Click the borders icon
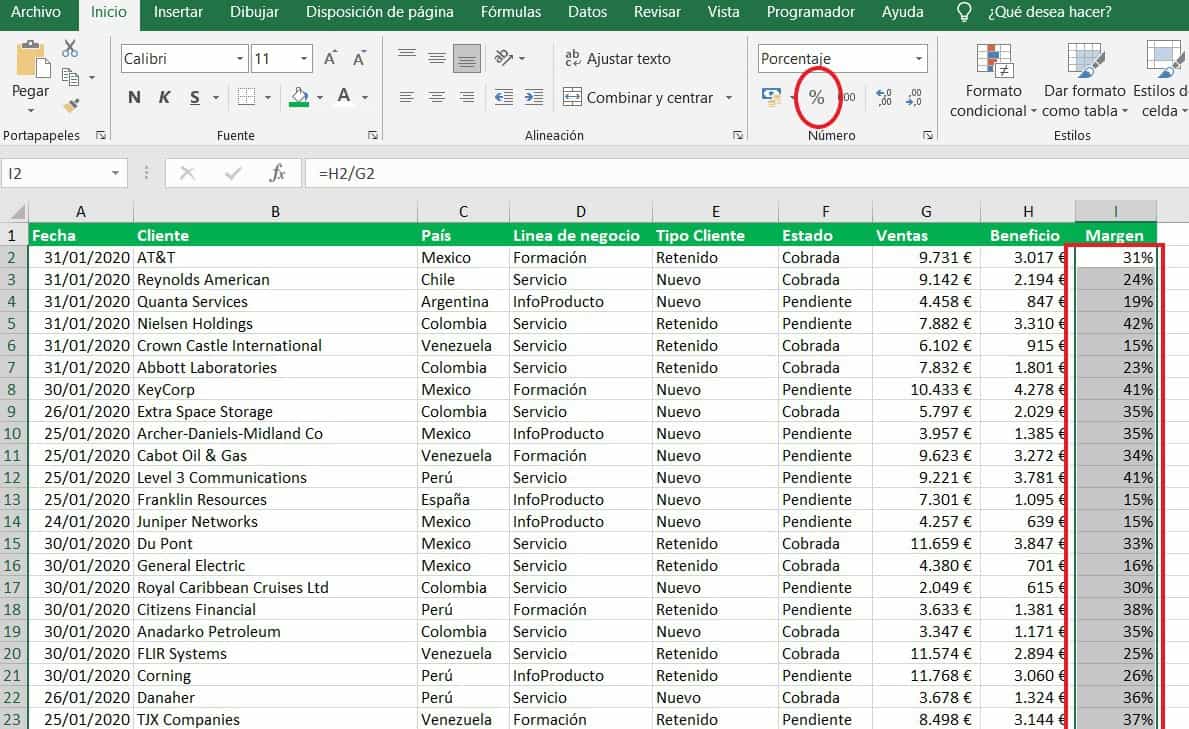Image resolution: width=1189 pixels, height=729 pixels. pos(246,97)
